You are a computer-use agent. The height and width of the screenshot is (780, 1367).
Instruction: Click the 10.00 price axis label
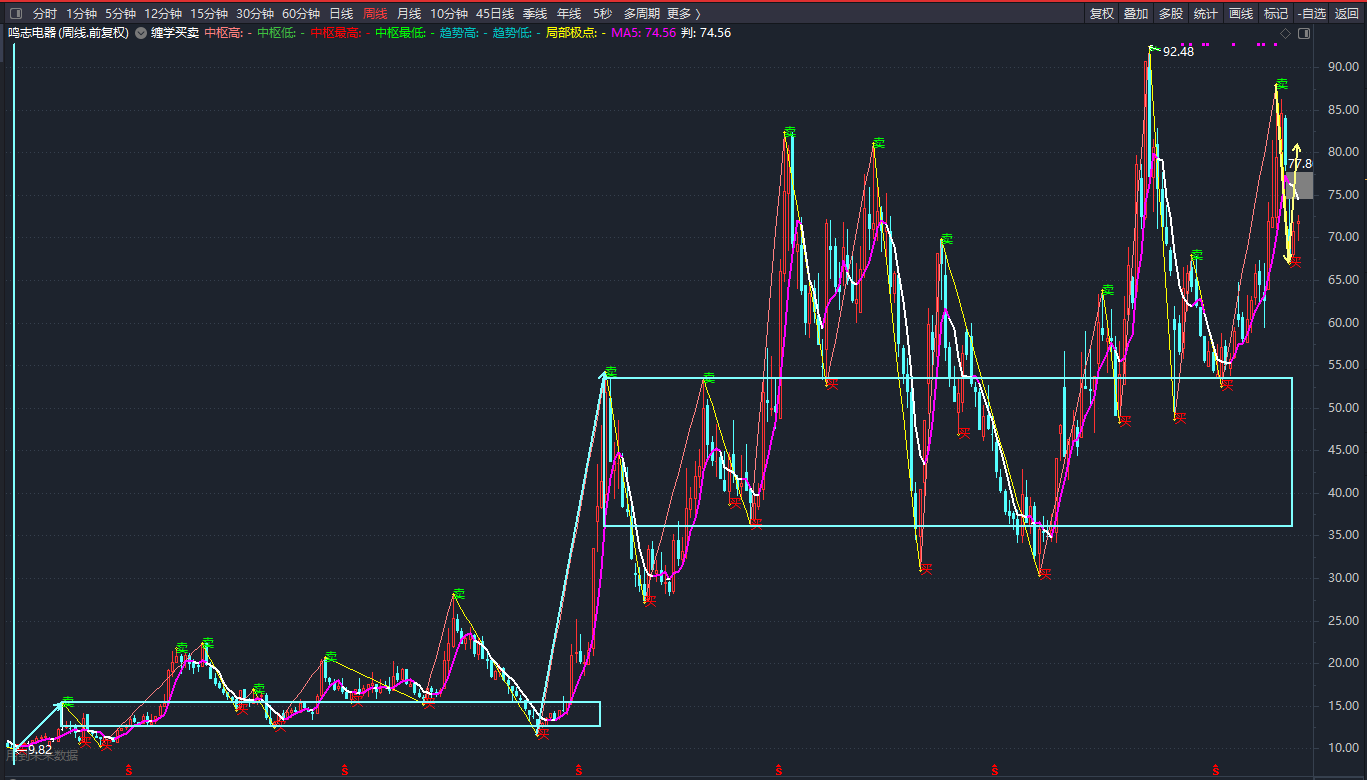click(x=1343, y=748)
